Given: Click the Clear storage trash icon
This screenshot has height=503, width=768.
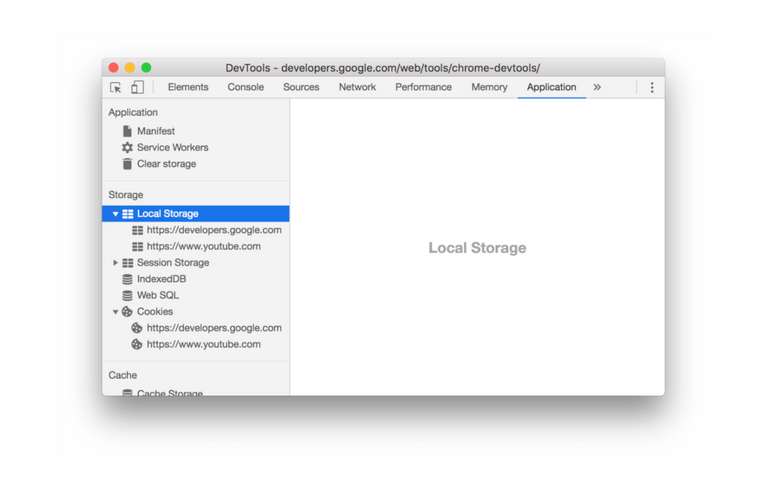Looking at the screenshot, I should (127, 164).
